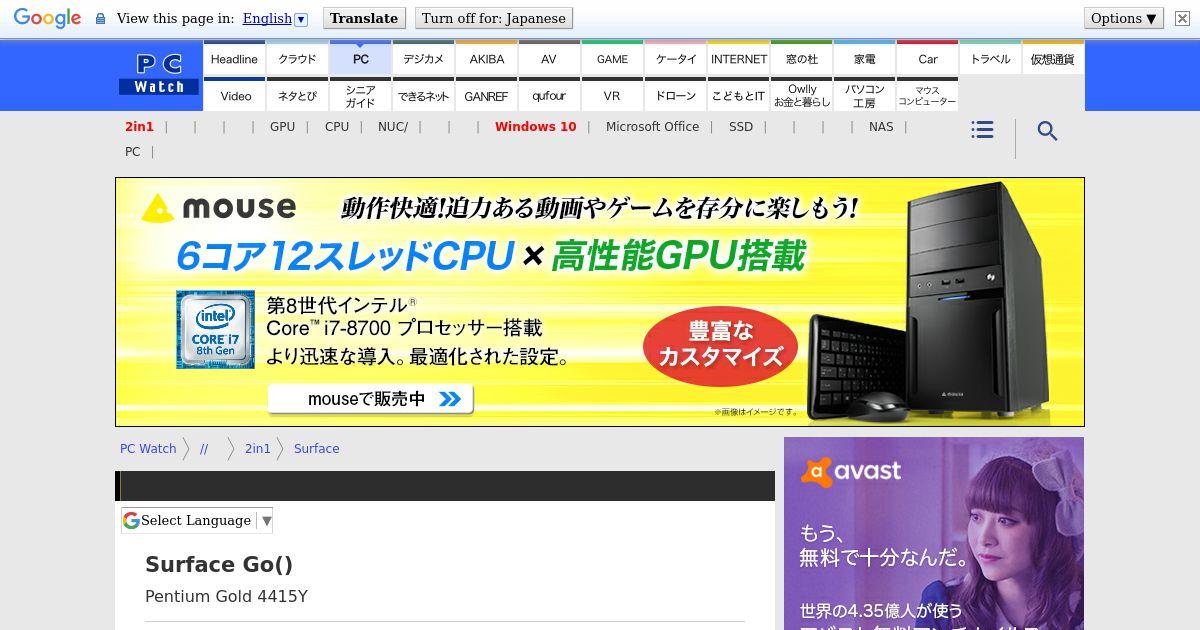Click the Windows 10 topic link

point(536,126)
